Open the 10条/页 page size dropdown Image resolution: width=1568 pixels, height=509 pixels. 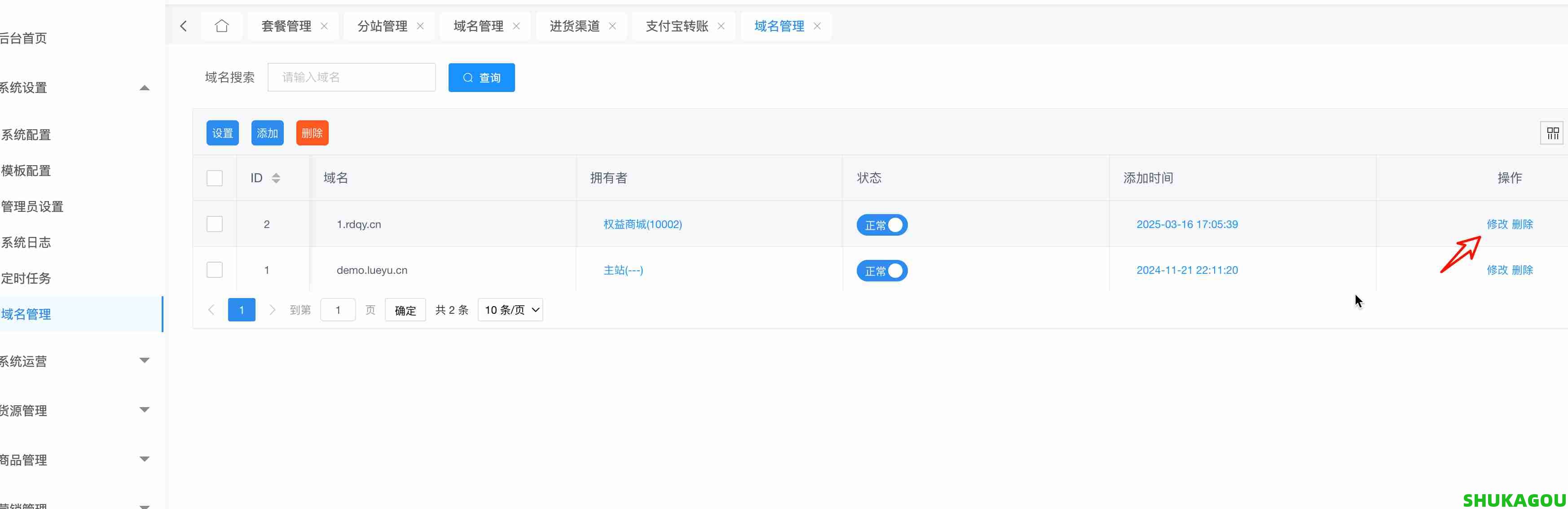[x=510, y=310]
